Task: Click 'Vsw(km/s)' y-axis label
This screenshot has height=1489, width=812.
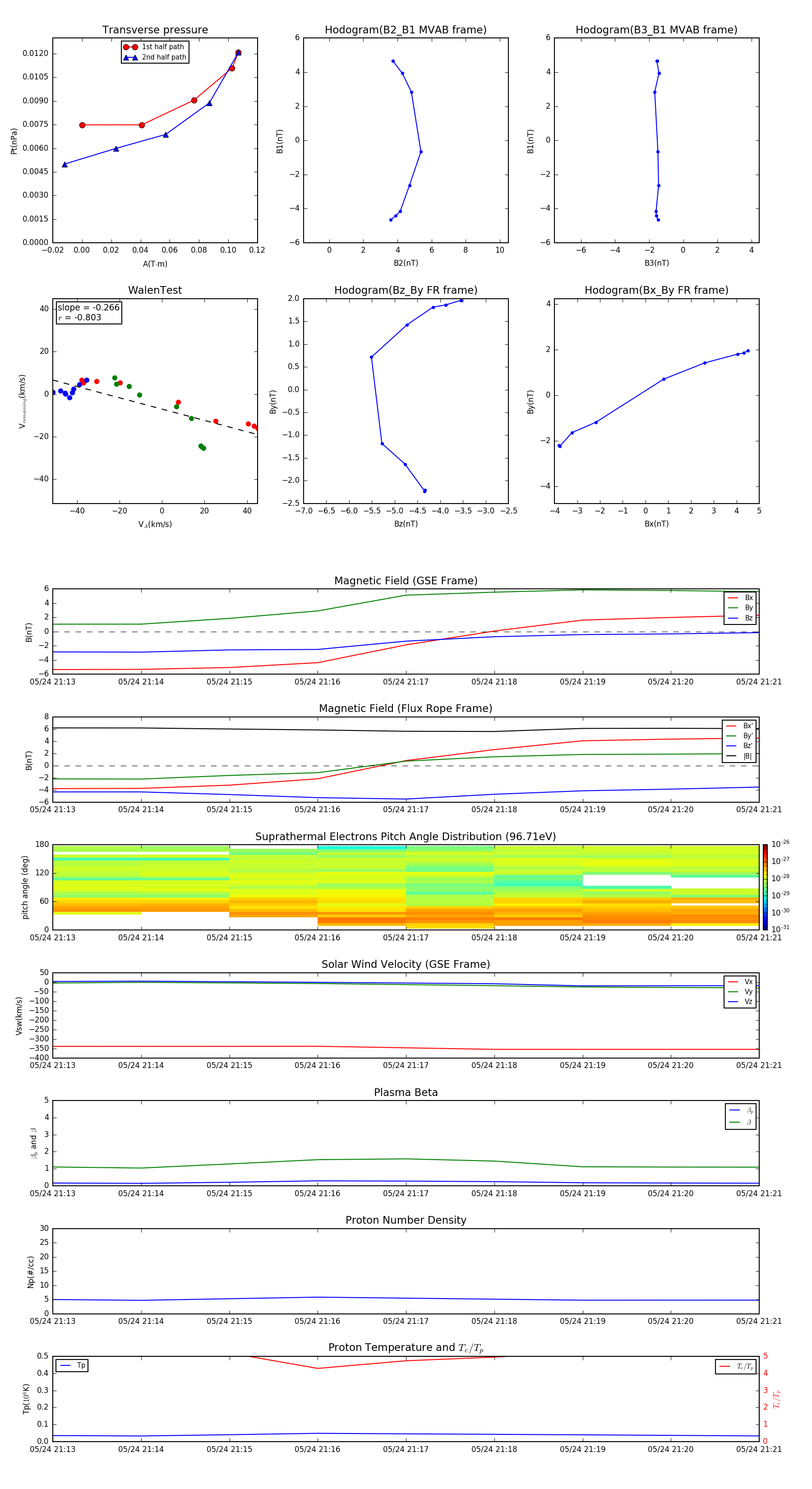Action: tap(19, 1016)
